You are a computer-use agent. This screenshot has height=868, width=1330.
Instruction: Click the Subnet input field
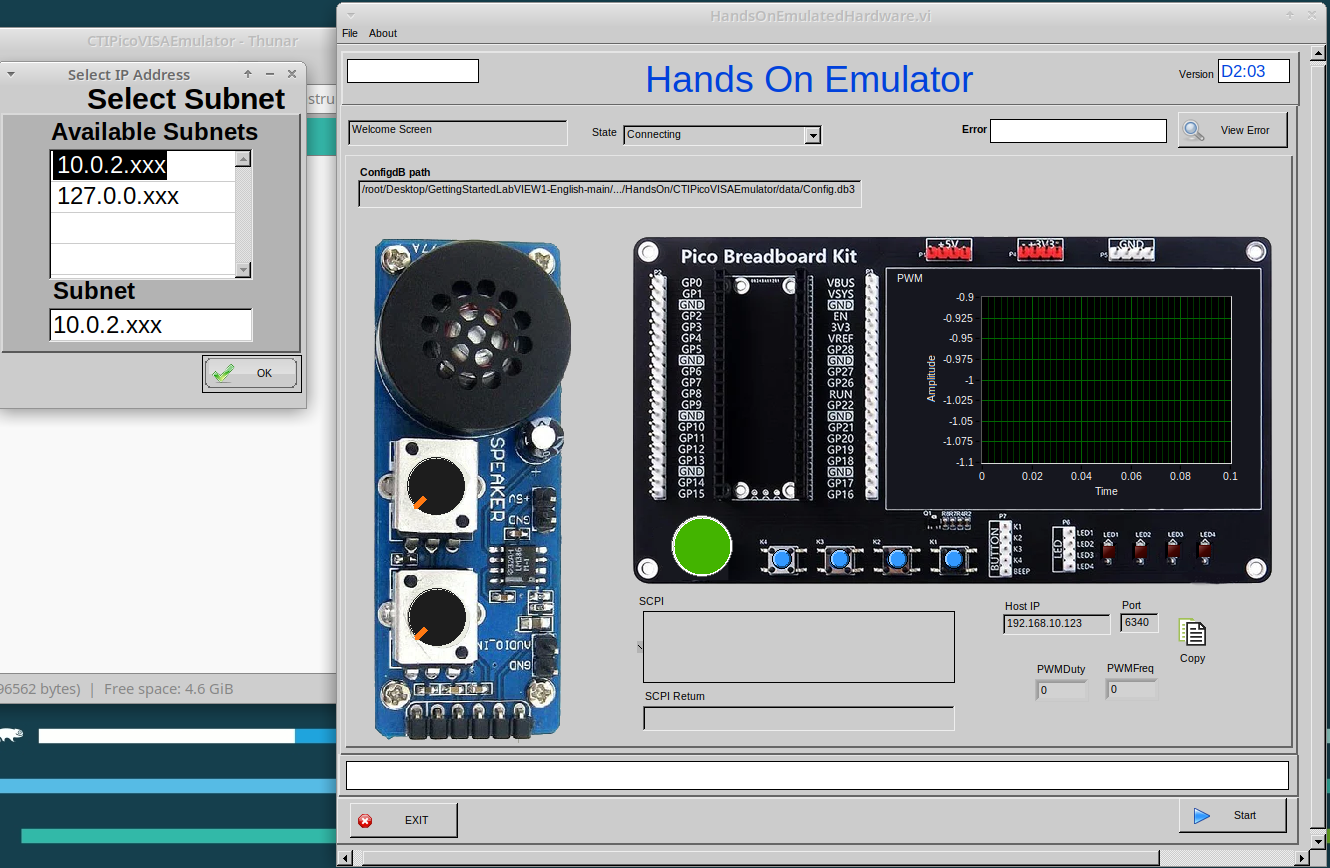click(x=151, y=325)
